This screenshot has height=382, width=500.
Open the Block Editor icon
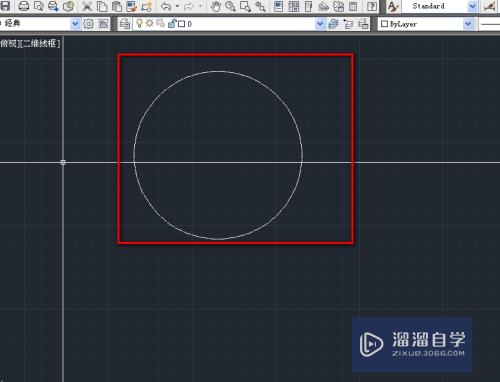(146, 6)
